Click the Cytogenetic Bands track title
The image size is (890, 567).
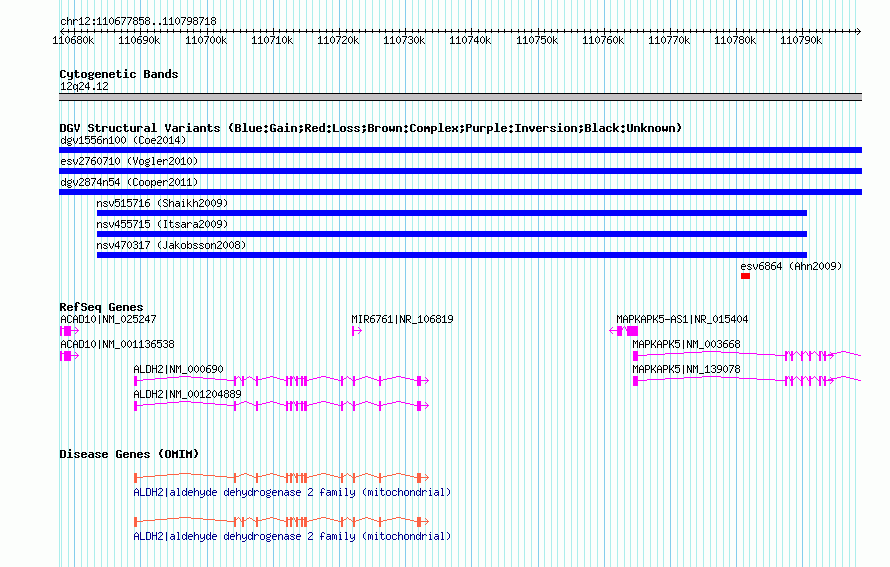(119, 74)
